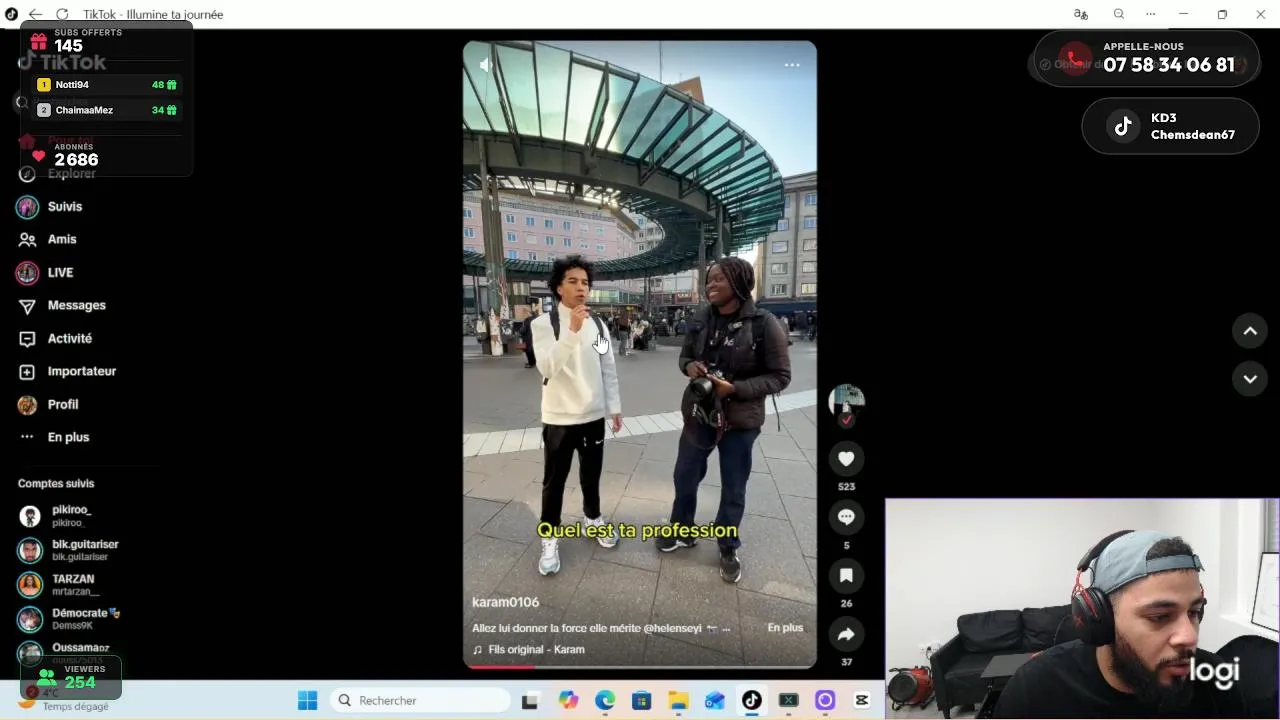
Task: Click gifter Notti94 in subs overlay
Action: pos(107,85)
